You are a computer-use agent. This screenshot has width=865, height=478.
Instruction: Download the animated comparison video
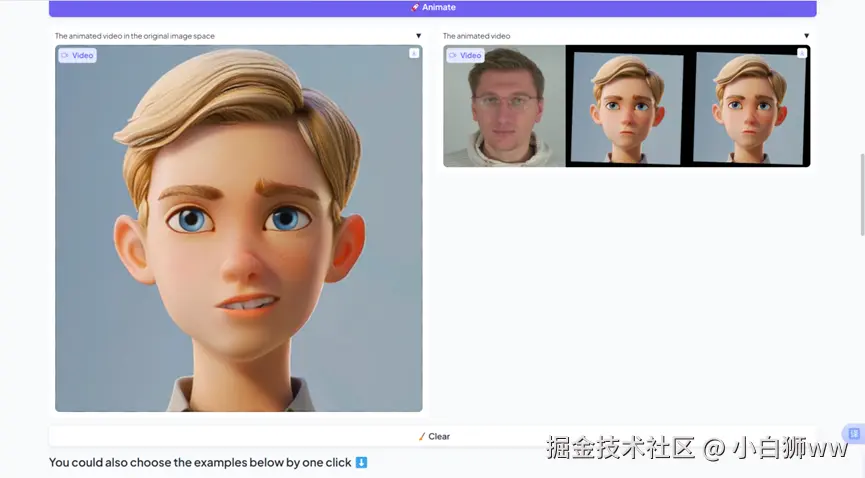pyautogui.click(x=802, y=54)
